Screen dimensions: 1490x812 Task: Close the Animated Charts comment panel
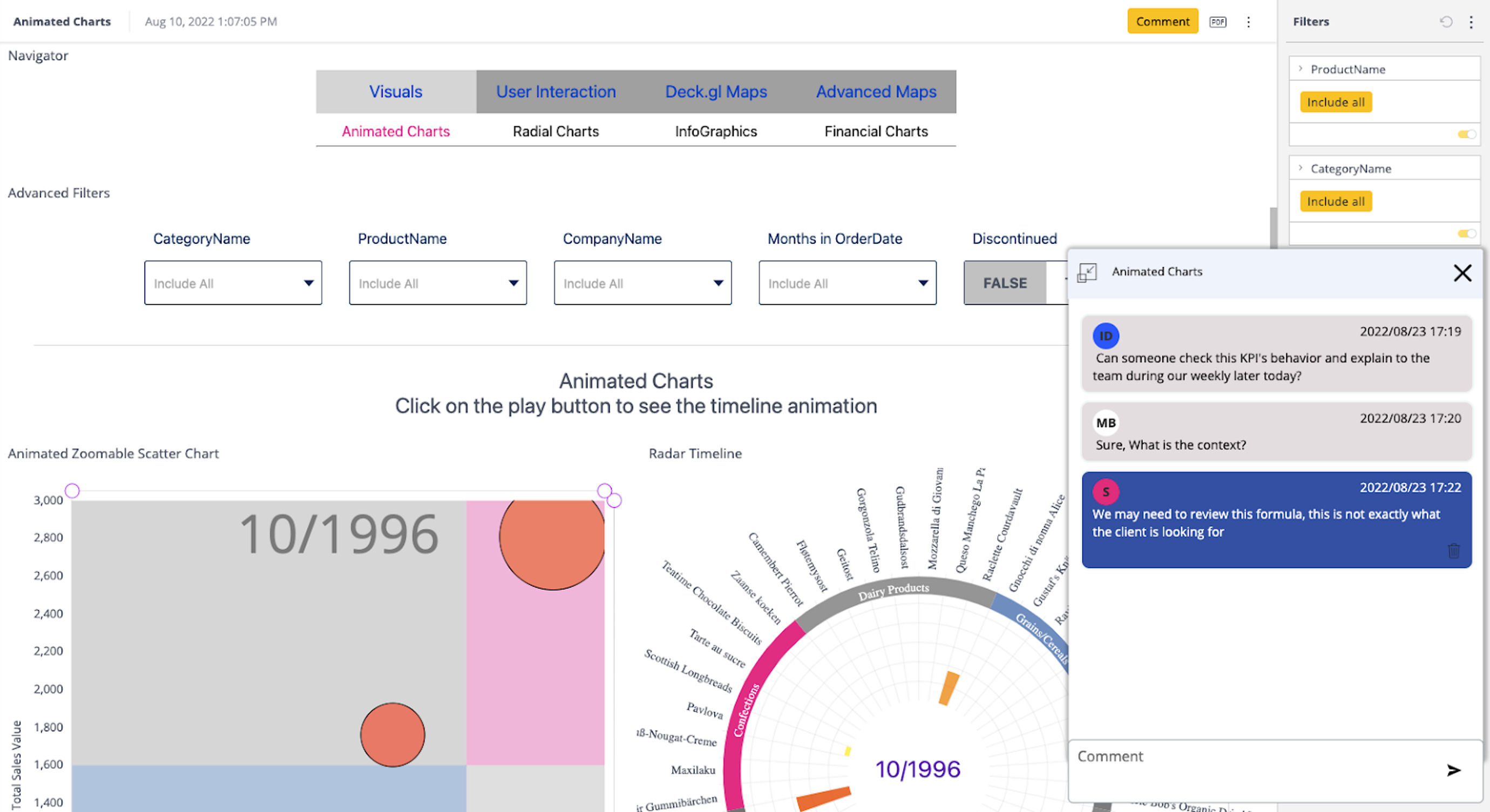[x=1462, y=273]
